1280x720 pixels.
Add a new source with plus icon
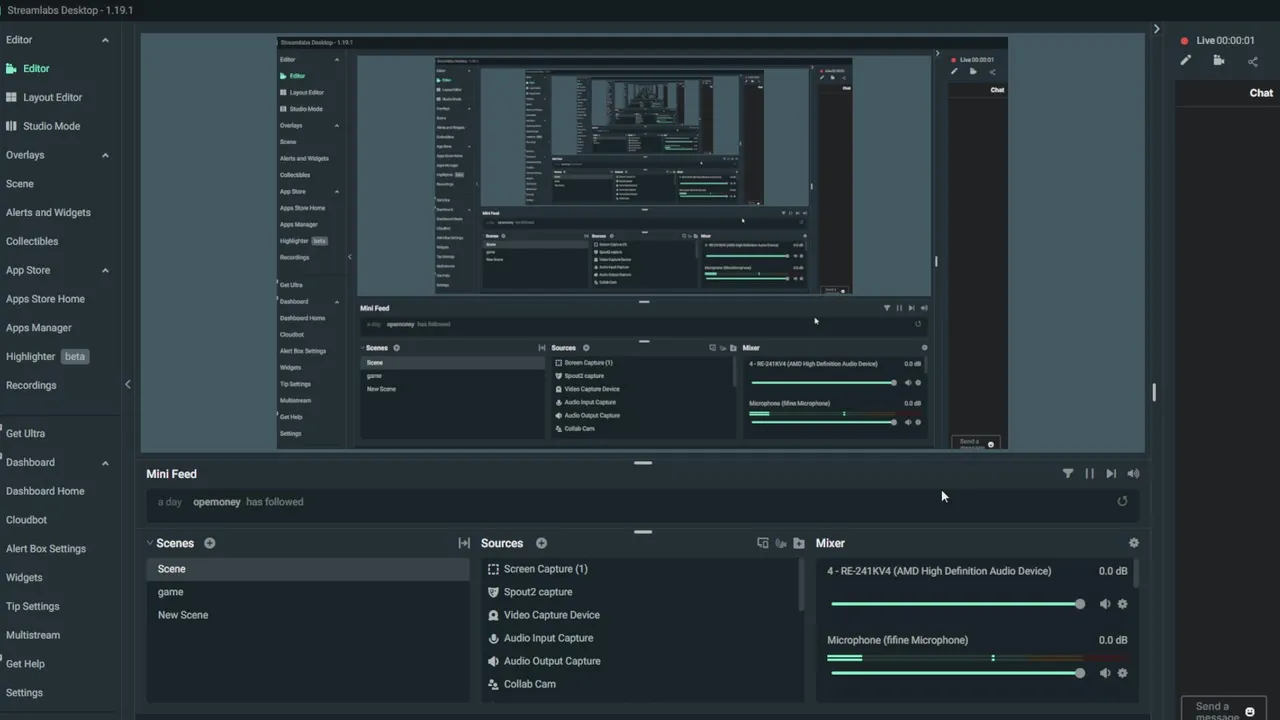(x=541, y=543)
